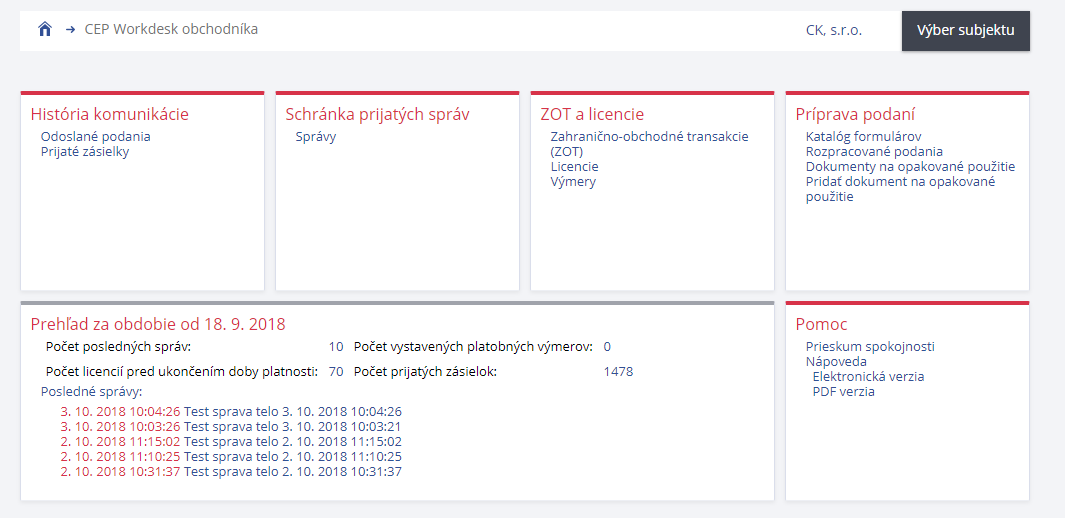Open Odoslané podania
Screen dimensions: 1065x518
(96, 136)
